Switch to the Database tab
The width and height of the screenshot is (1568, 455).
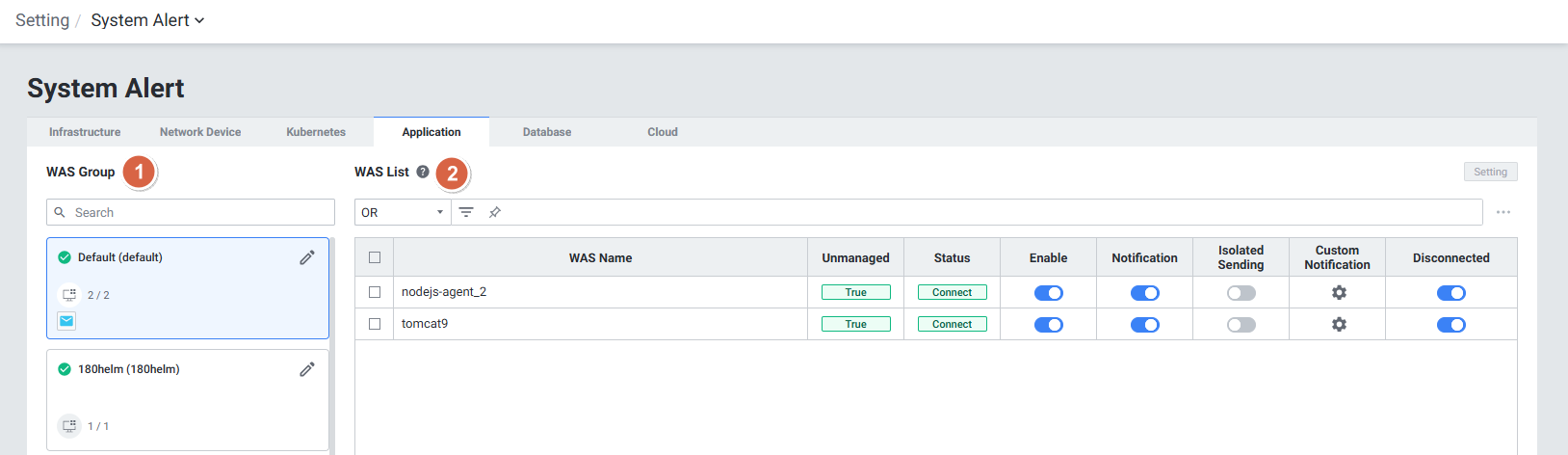tap(547, 132)
